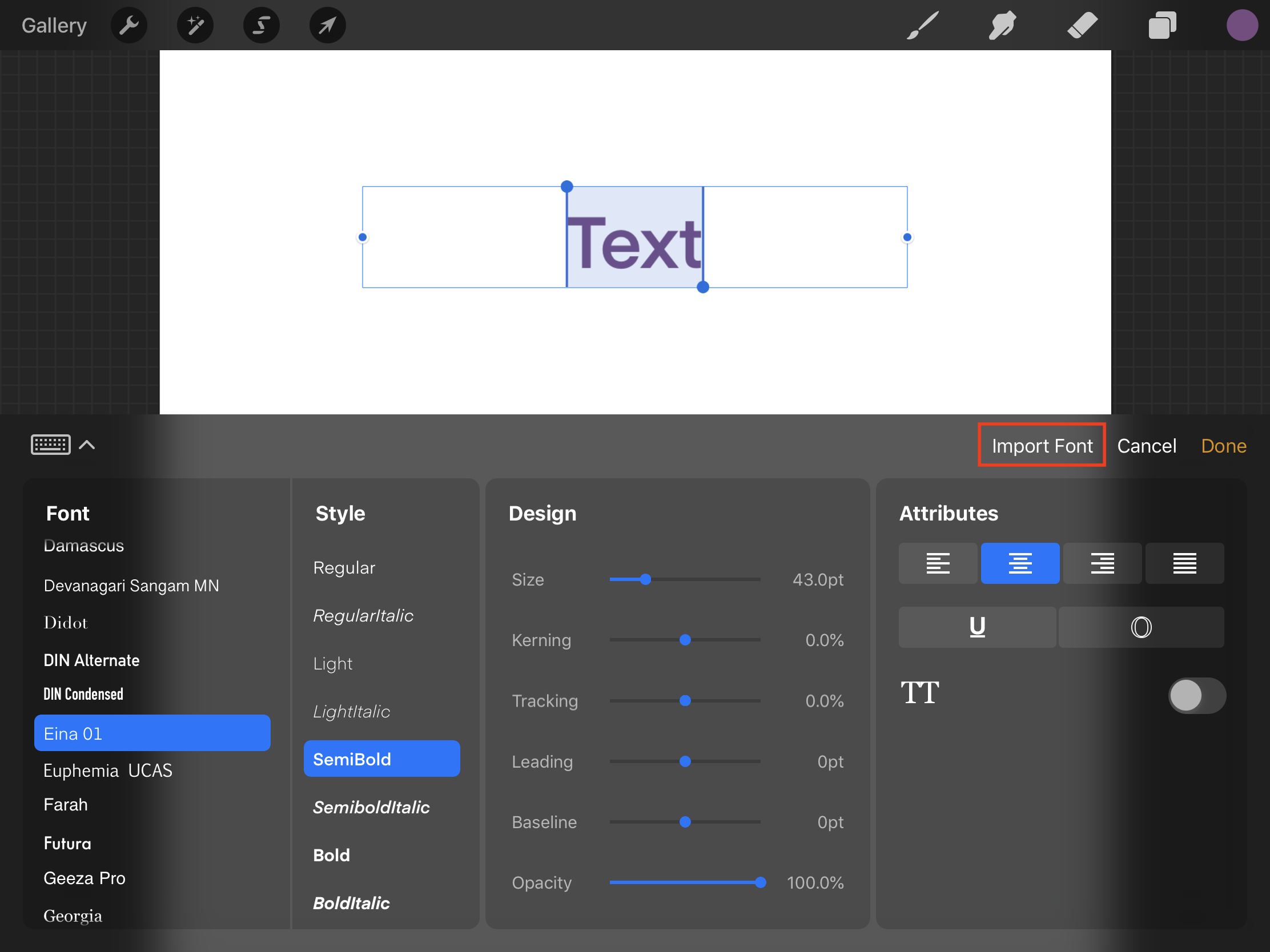Select the Geeza Pro font
The width and height of the screenshot is (1270, 952).
tap(85, 878)
